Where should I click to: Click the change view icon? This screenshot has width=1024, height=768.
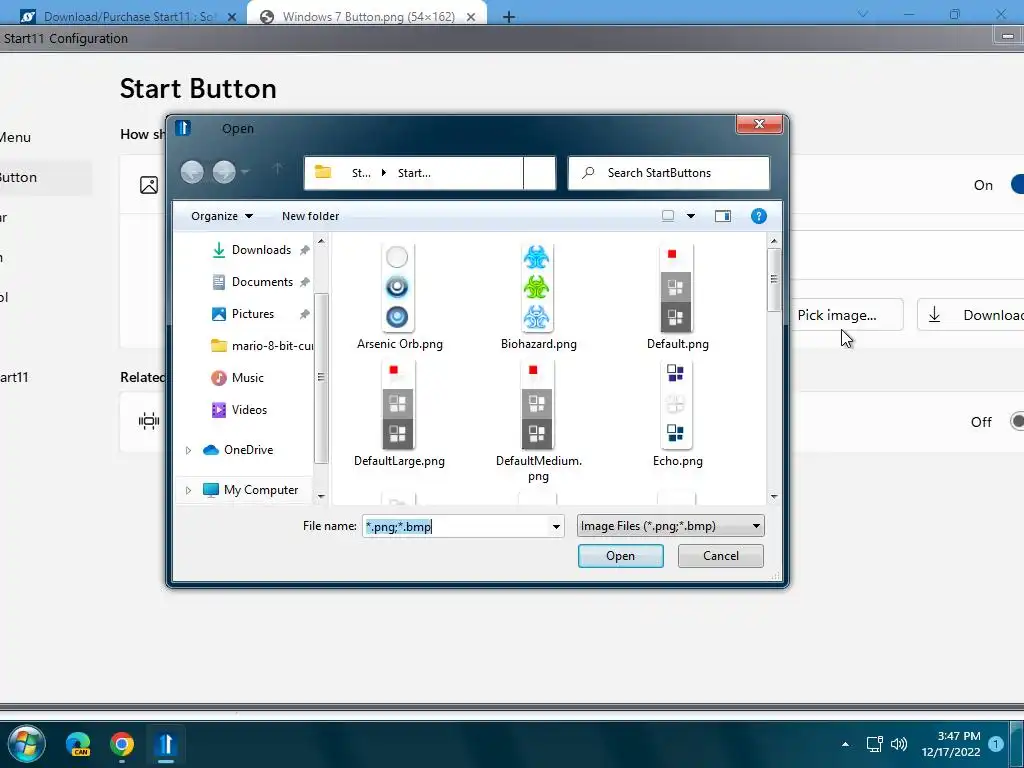click(x=667, y=216)
